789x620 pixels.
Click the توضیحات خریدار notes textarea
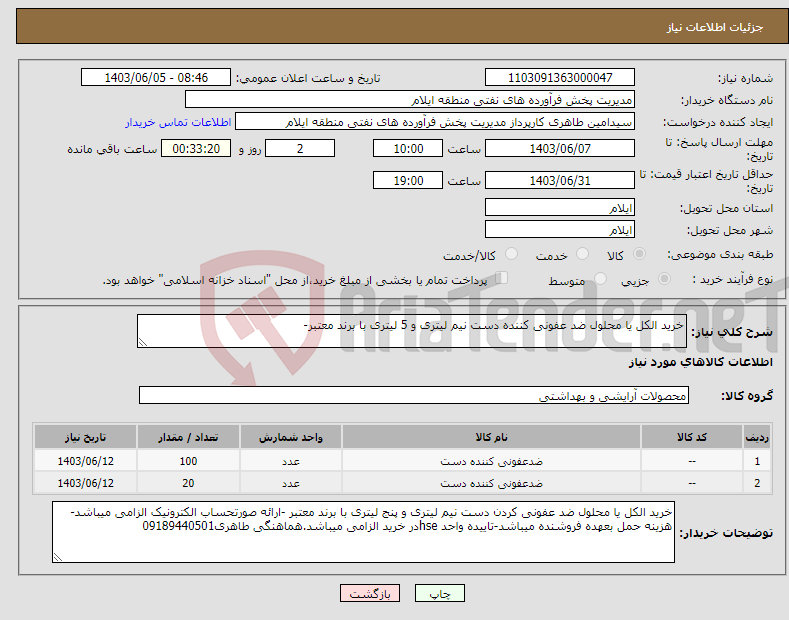click(363, 532)
